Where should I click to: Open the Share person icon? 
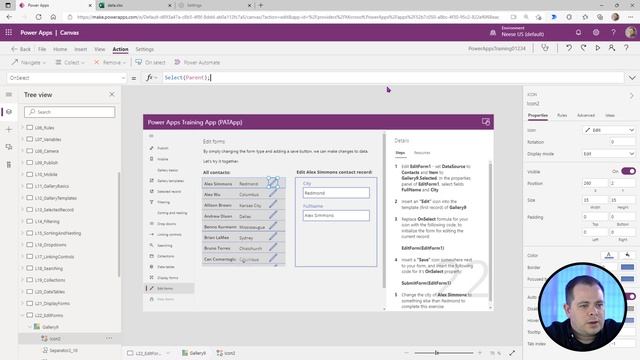tap(611, 48)
